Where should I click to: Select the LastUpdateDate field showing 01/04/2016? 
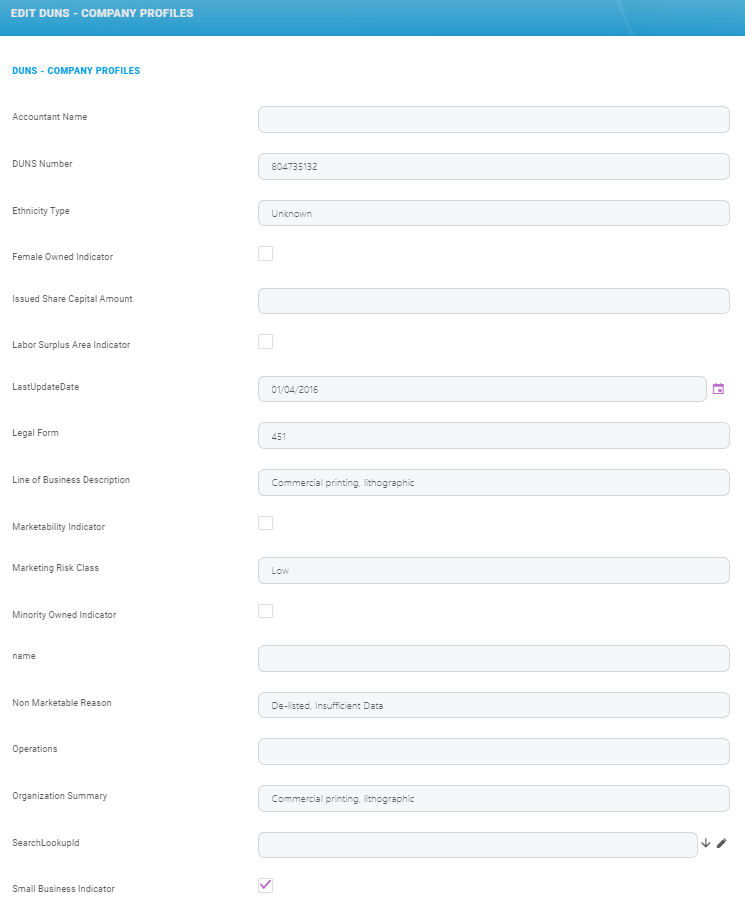[x=480, y=389]
